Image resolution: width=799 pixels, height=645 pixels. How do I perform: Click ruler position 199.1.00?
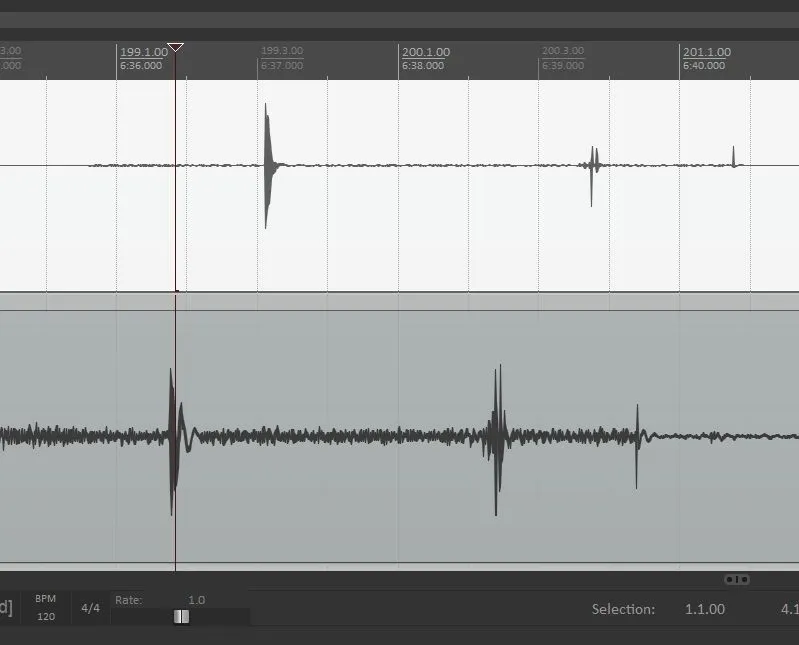pos(144,52)
